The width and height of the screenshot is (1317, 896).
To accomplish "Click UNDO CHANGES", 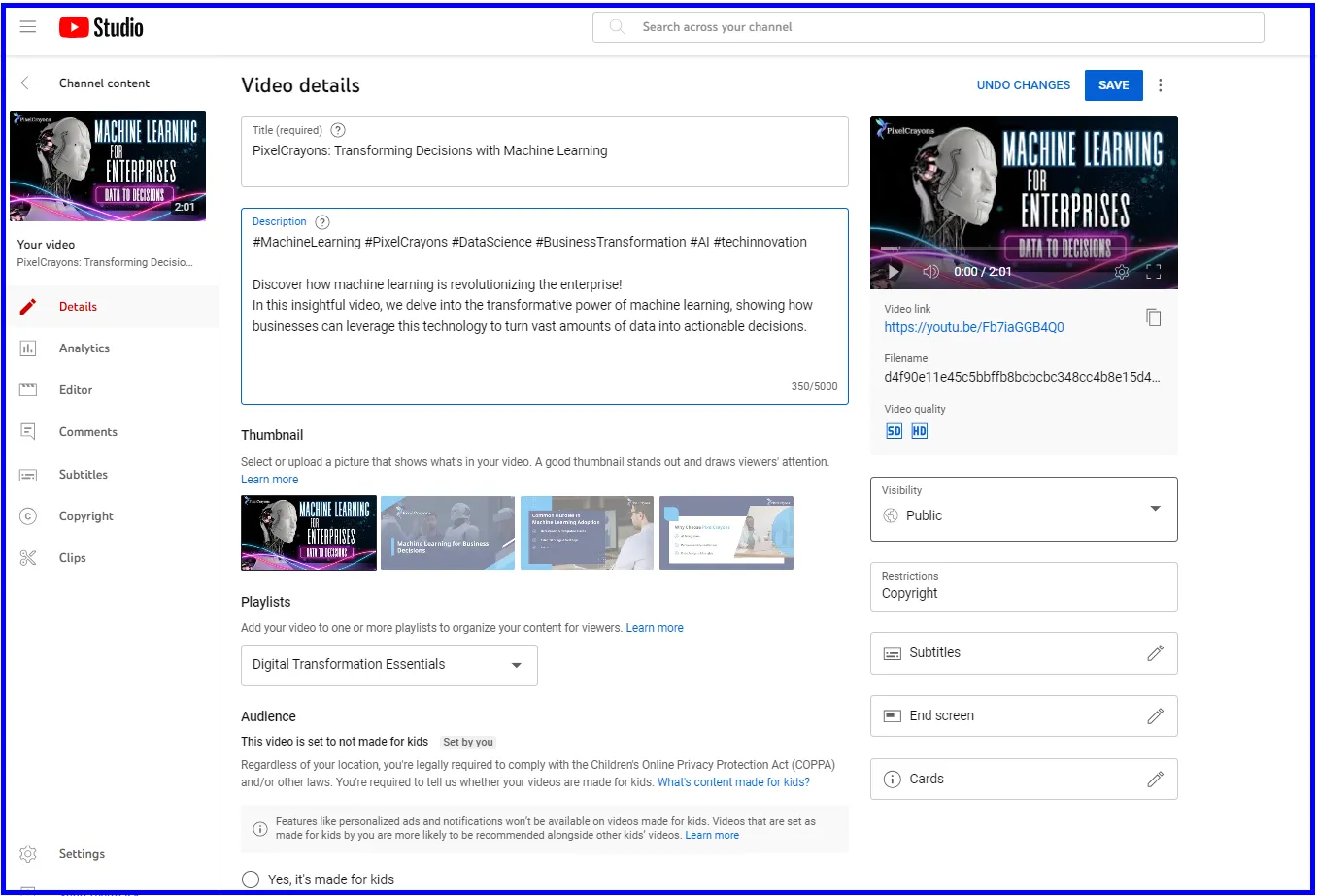I will point(1023,84).
